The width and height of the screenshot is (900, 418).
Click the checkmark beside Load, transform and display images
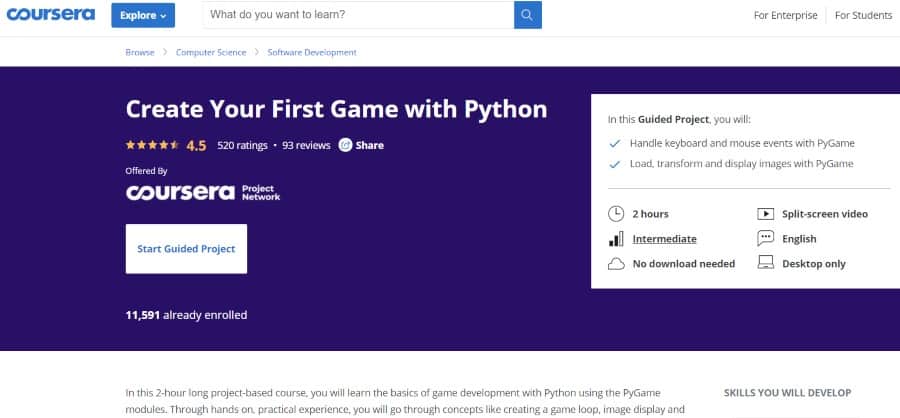(615, 164)
